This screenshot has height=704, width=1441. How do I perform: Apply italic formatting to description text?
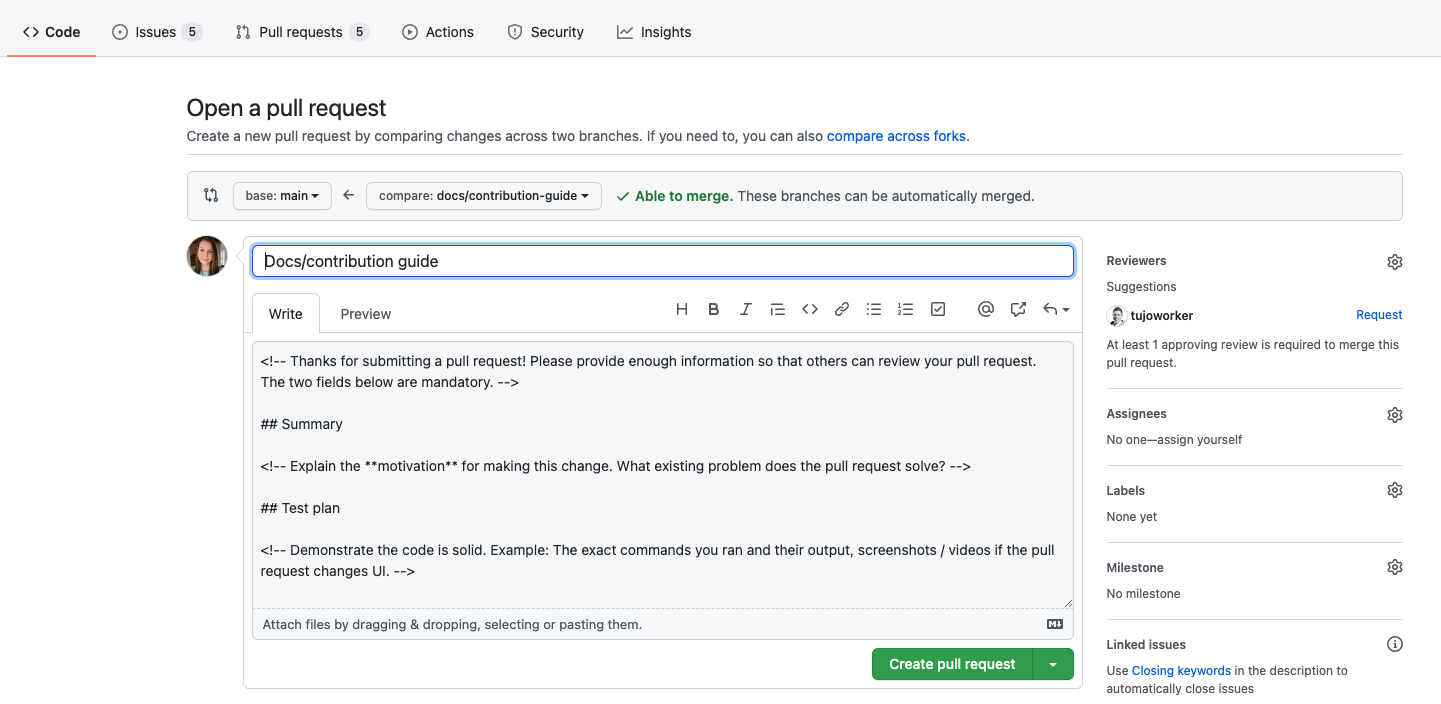click(x=745, y=309)
